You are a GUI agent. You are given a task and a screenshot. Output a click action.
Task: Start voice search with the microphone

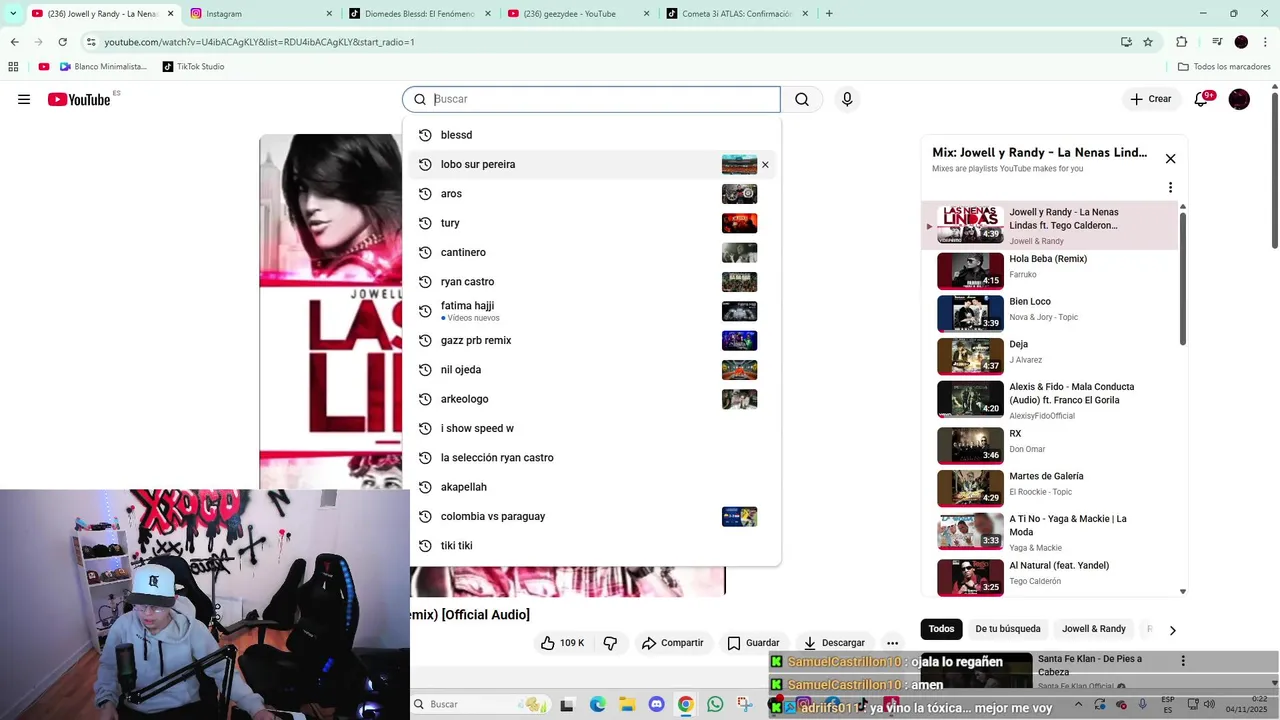coord(847,99)
